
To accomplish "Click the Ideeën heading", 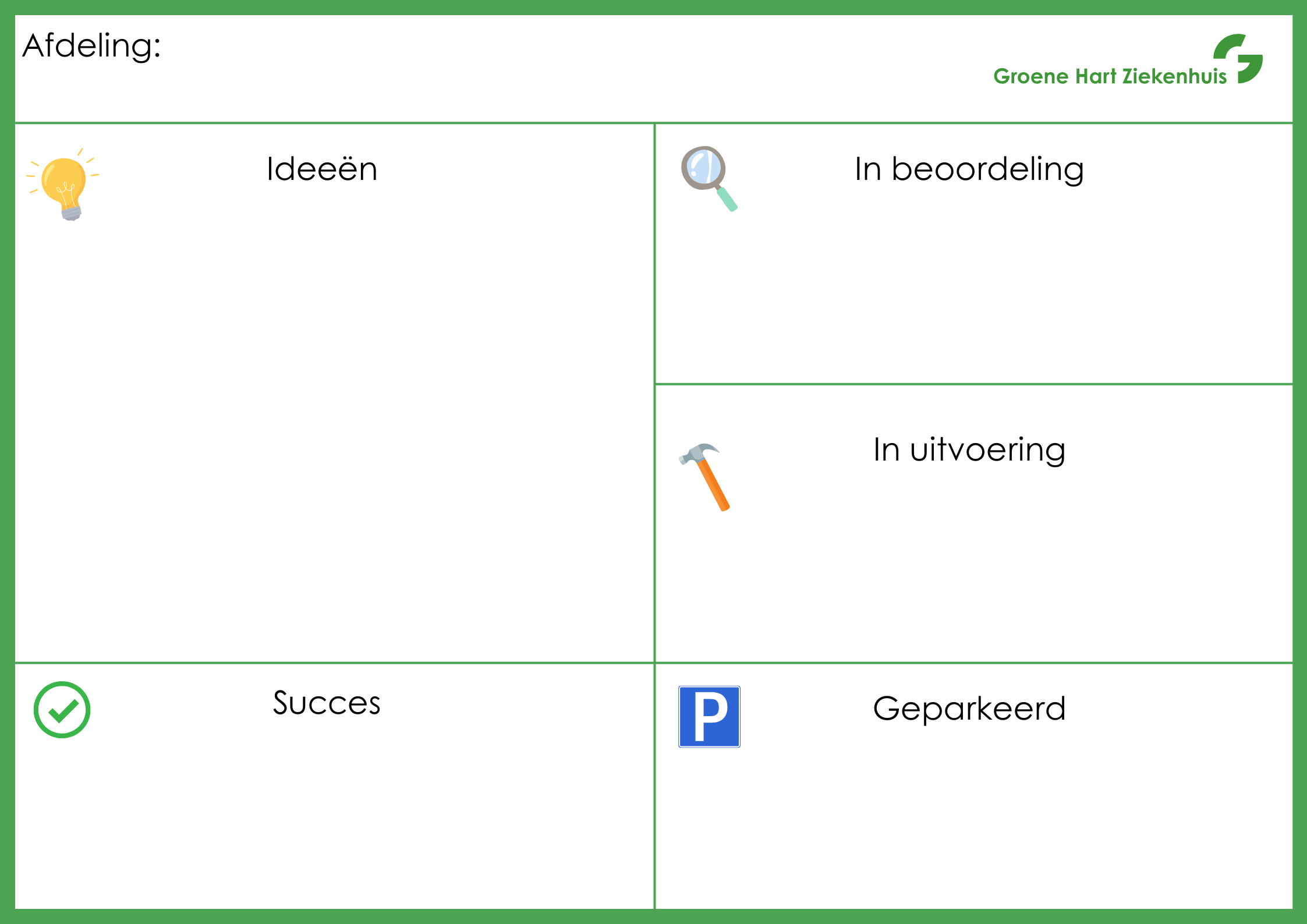I will (322, 169).
